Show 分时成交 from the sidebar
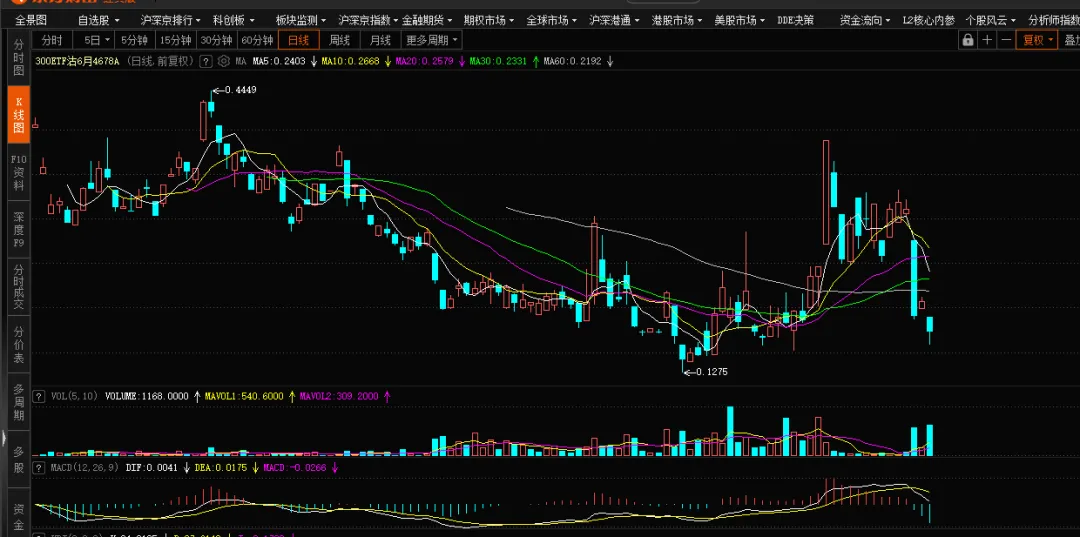The image size is (1080, 537). (19, 286)
